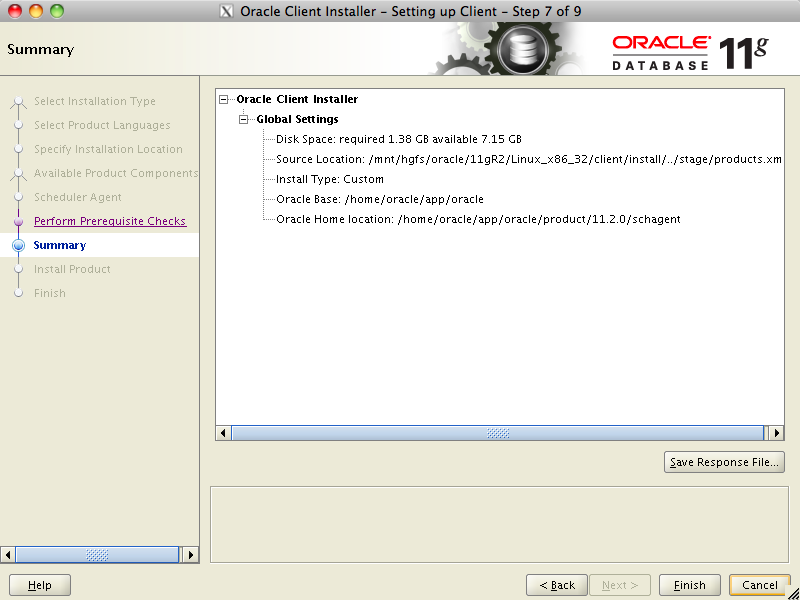Select the Summary step in sidebar

60,245
